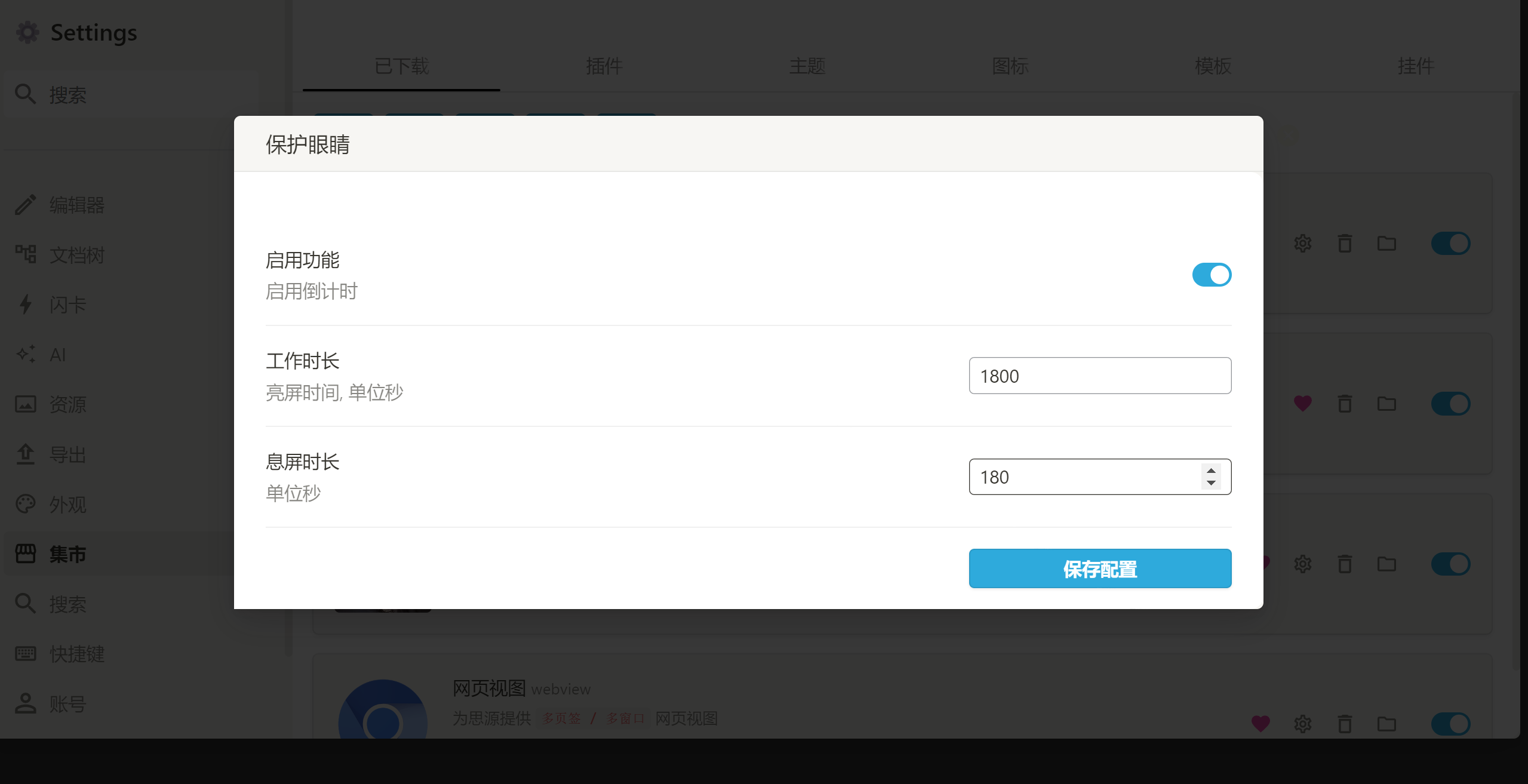Screen dimensions: 1528x784
Task: Open the 外观 appearance settings
Action: pyautogui.click(x=67, y=505)
